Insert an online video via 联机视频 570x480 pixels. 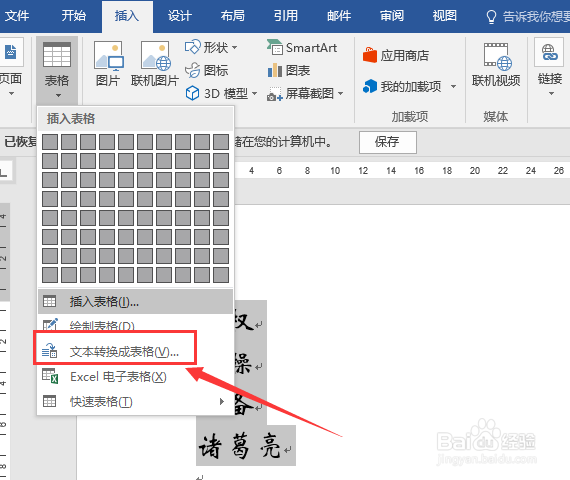[496, 65]
